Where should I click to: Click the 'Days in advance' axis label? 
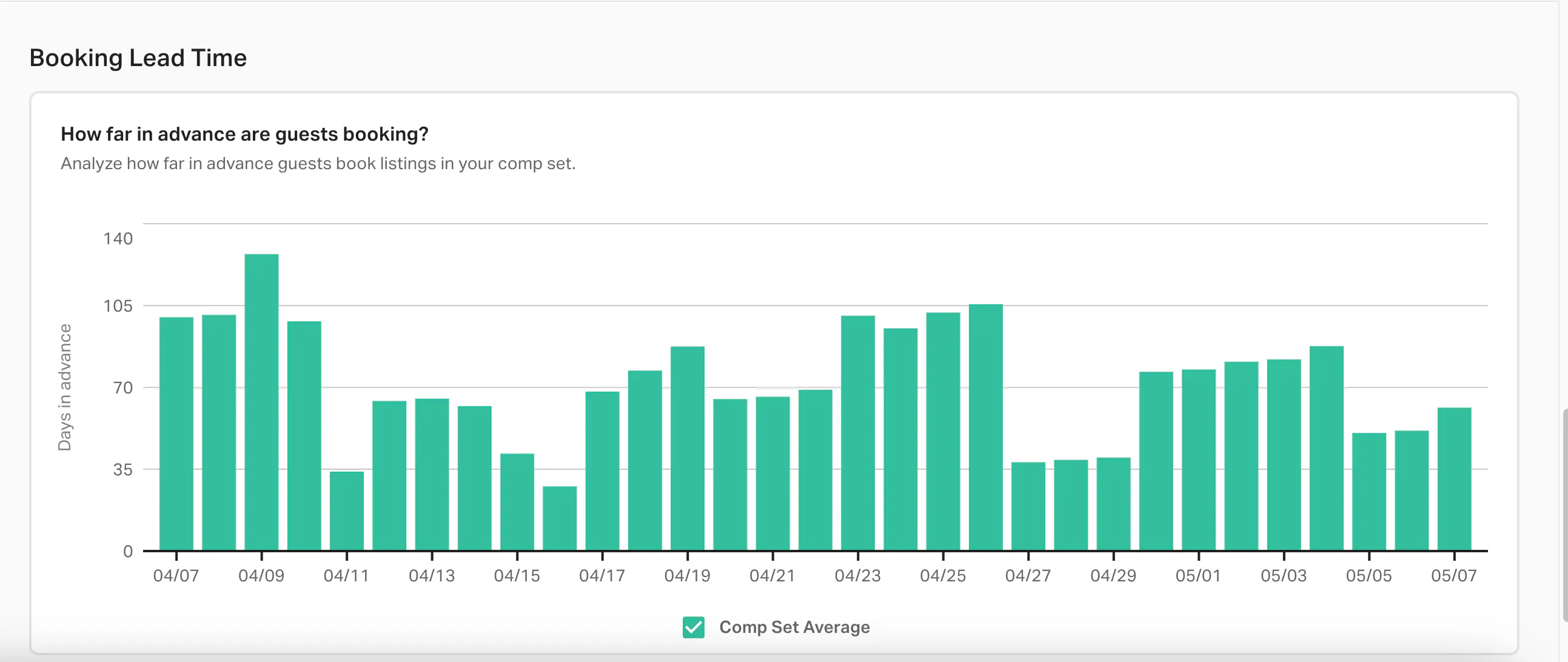point(64,387)
